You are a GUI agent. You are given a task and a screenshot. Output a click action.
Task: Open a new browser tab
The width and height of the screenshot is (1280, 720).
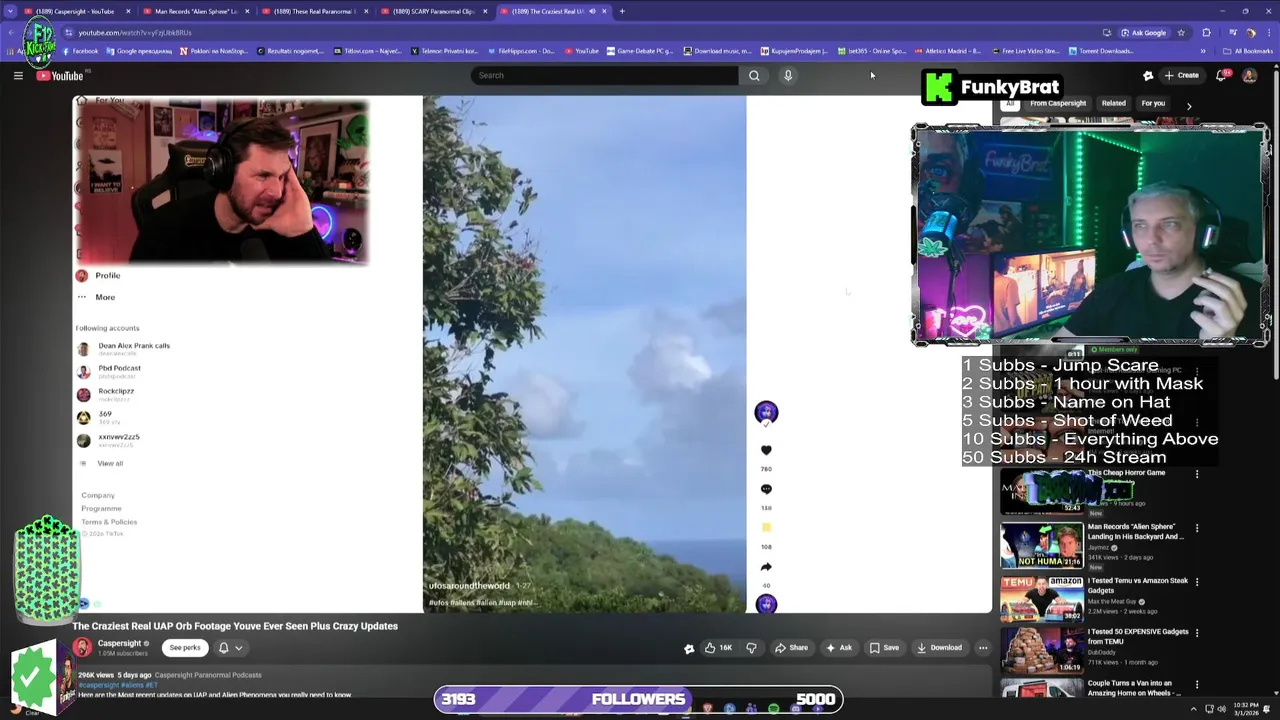622,11
